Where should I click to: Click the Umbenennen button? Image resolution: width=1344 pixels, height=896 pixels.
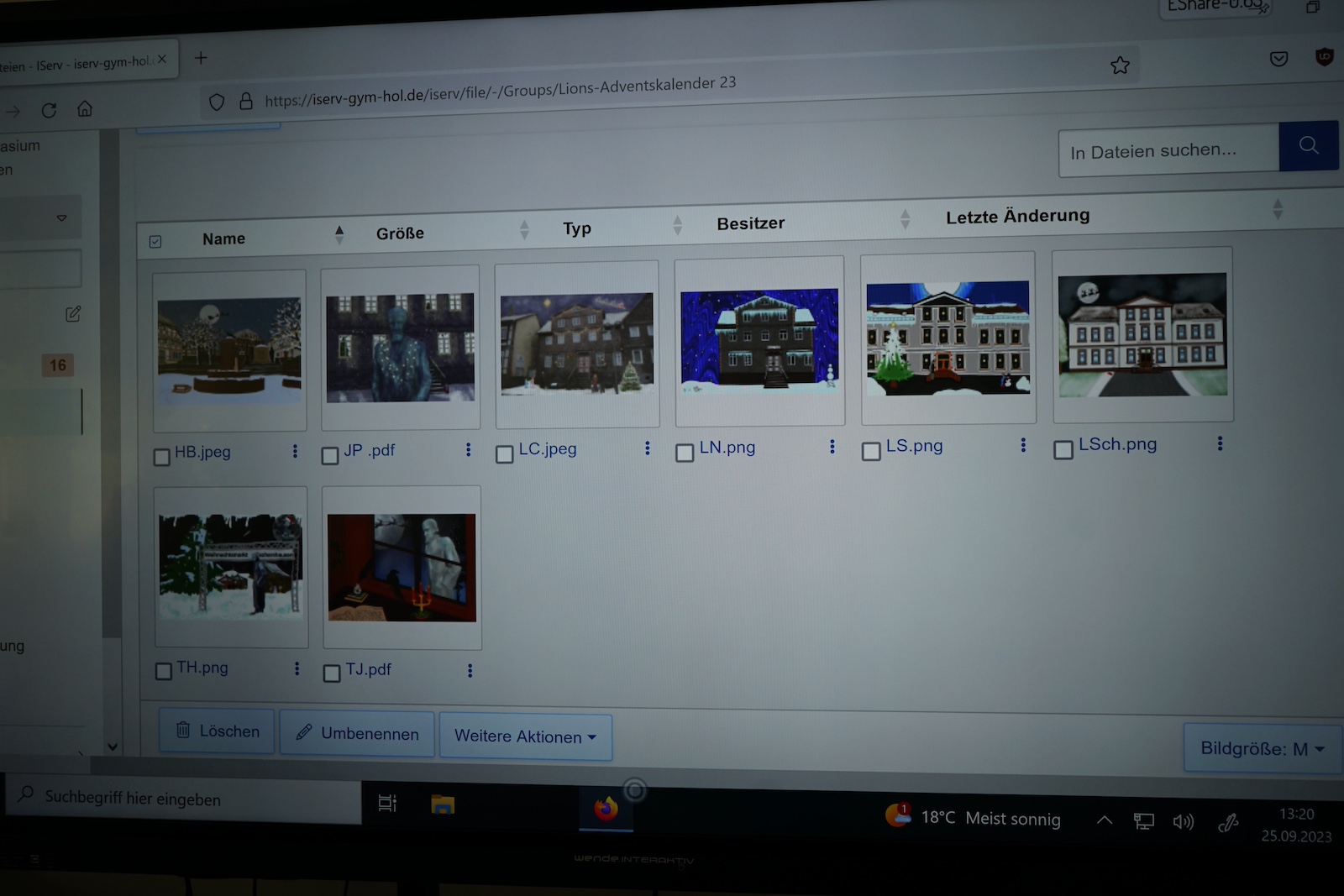tap(357, 733)
